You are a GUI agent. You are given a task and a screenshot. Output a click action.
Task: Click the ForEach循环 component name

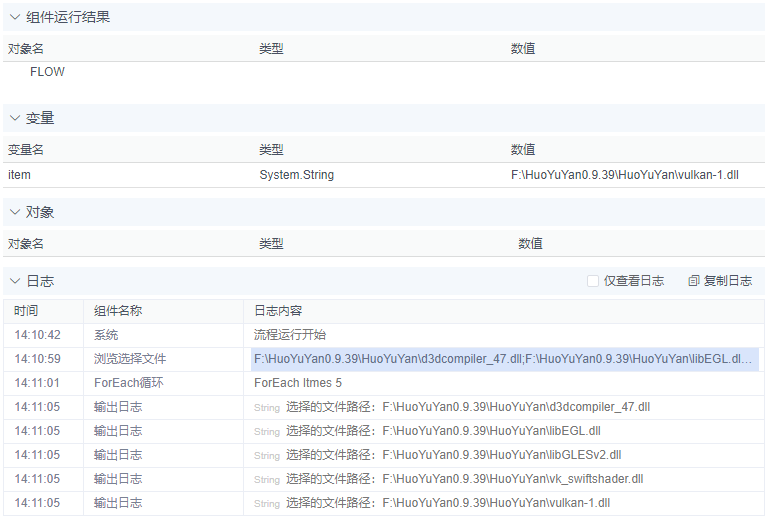coord(128,383)
